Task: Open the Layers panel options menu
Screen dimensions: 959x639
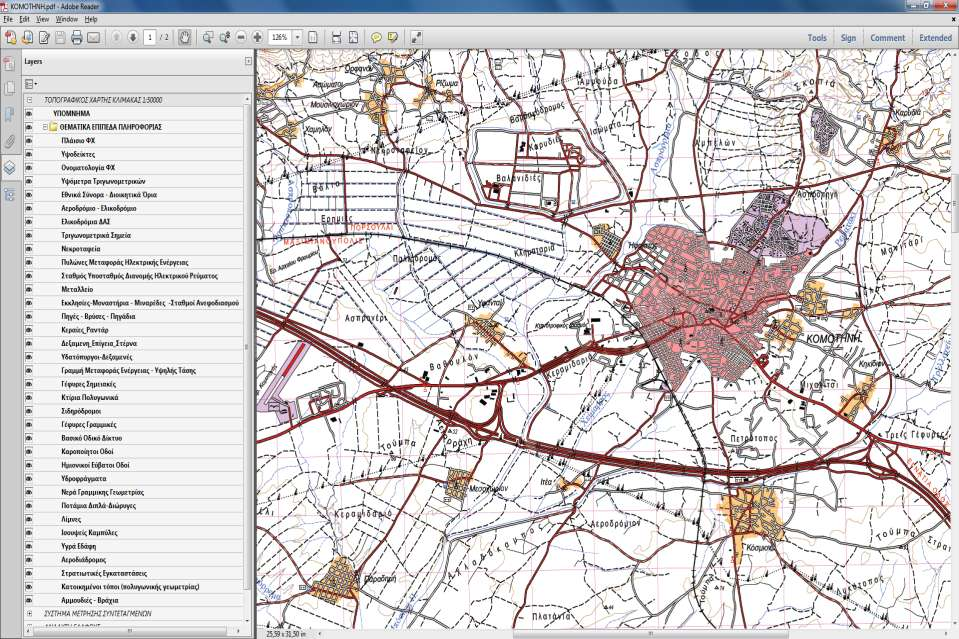Action: 31,84
